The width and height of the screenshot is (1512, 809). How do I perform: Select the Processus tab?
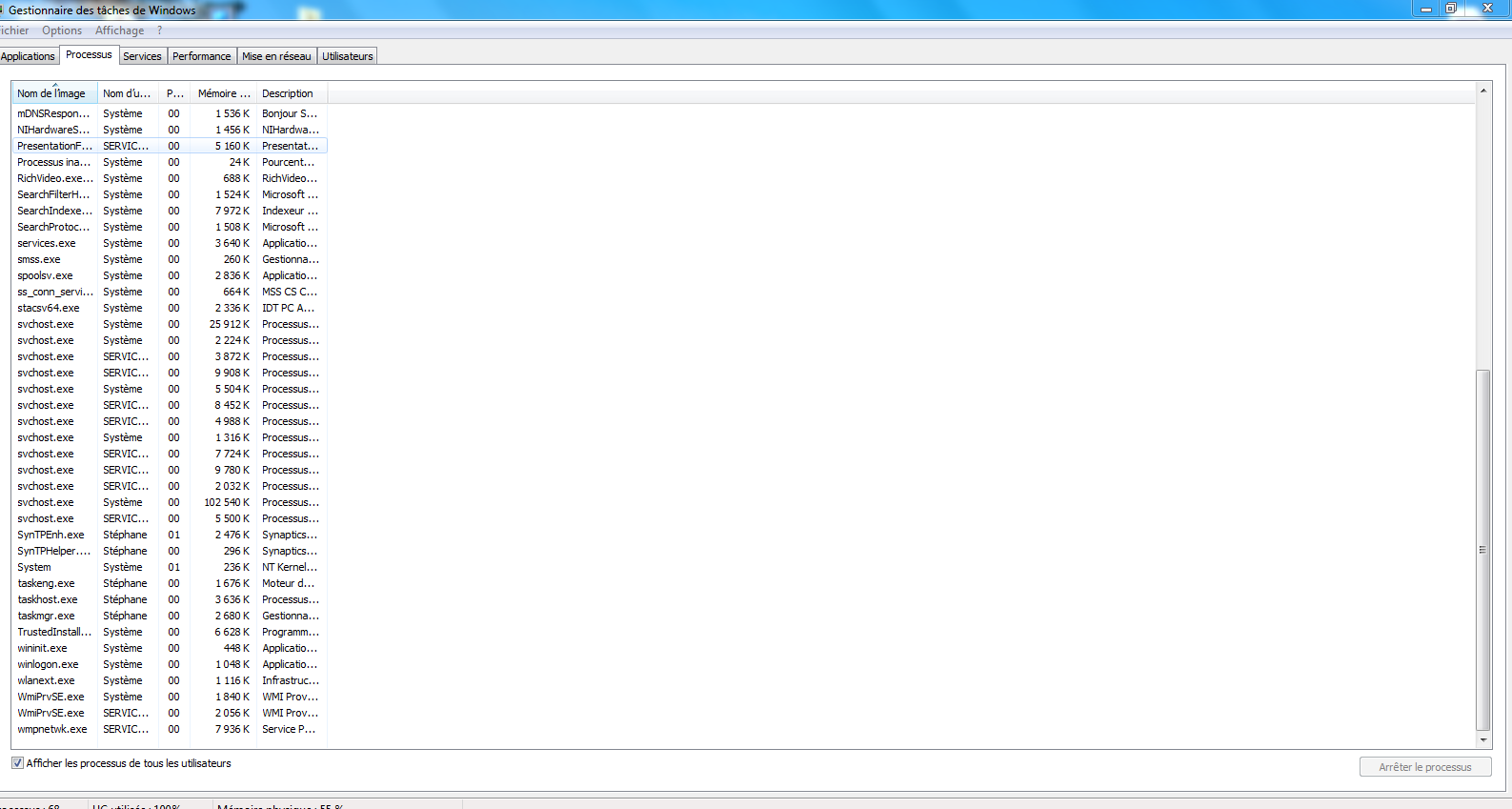[x=89, y=55]
